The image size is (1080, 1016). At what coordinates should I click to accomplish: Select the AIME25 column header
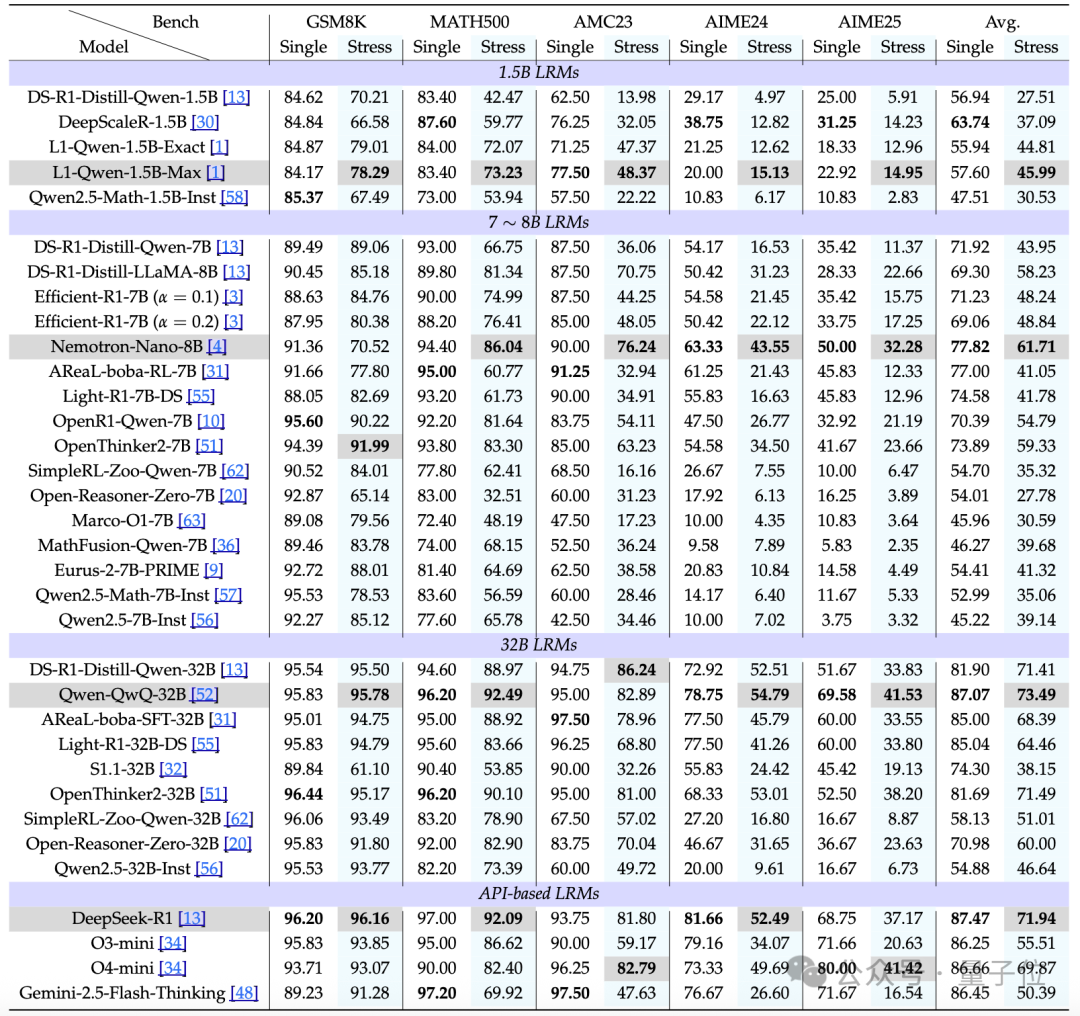(869, 22)
